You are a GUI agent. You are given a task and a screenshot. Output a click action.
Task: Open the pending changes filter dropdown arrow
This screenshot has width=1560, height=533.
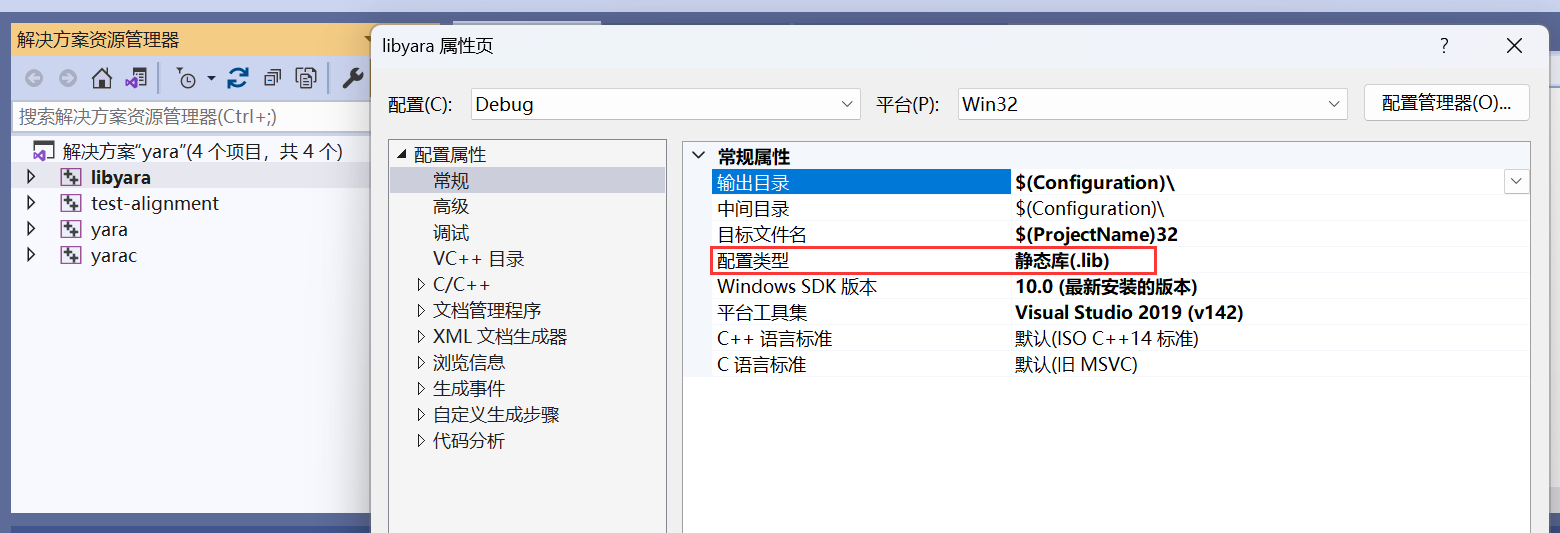pos(211,78)
